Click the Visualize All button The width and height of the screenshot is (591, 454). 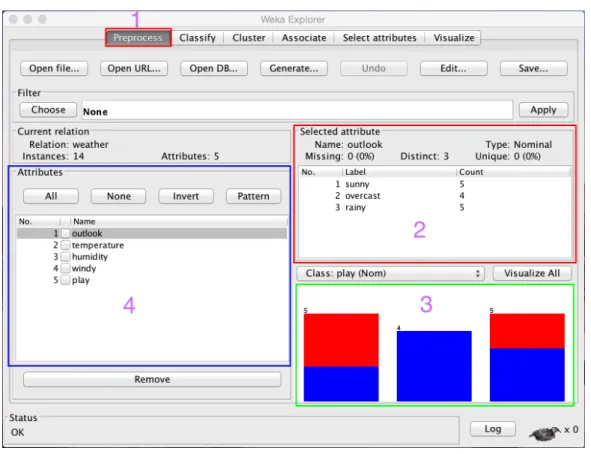(x=532, y=273)
